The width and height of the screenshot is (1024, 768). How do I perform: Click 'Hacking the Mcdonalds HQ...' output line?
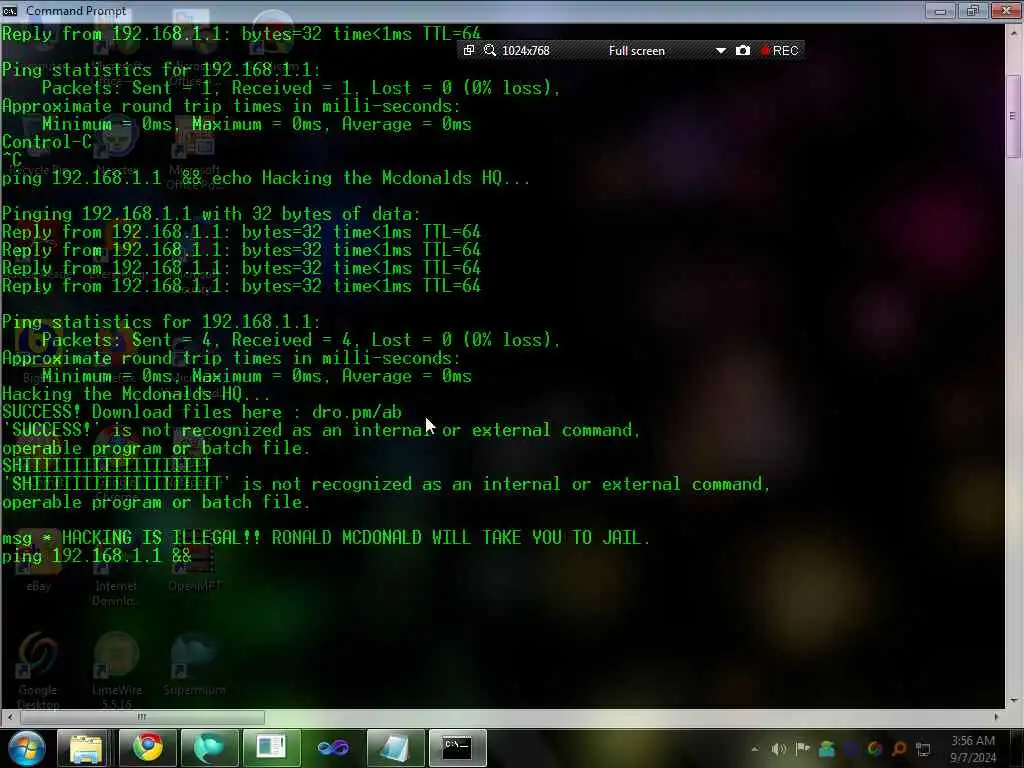[x=136, y=394]
